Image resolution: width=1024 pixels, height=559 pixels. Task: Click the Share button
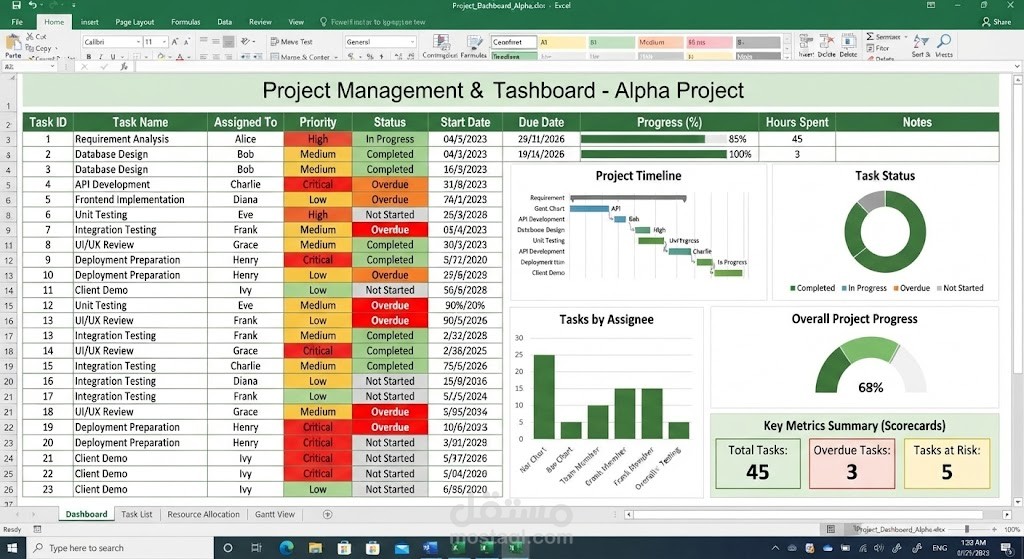point(997,22)
